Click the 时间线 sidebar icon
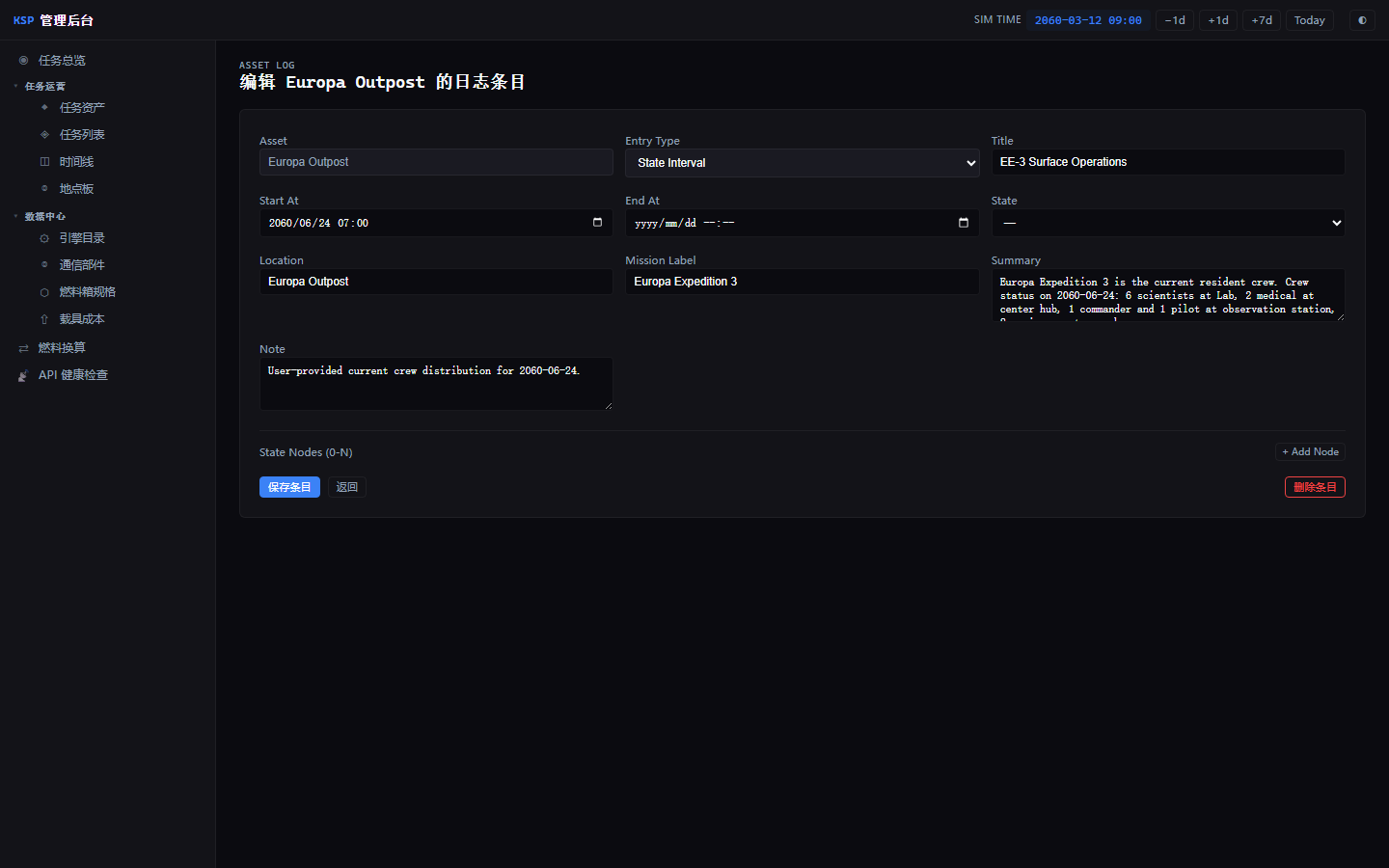The image size is (1389, 868). click(x=44, y=162)
